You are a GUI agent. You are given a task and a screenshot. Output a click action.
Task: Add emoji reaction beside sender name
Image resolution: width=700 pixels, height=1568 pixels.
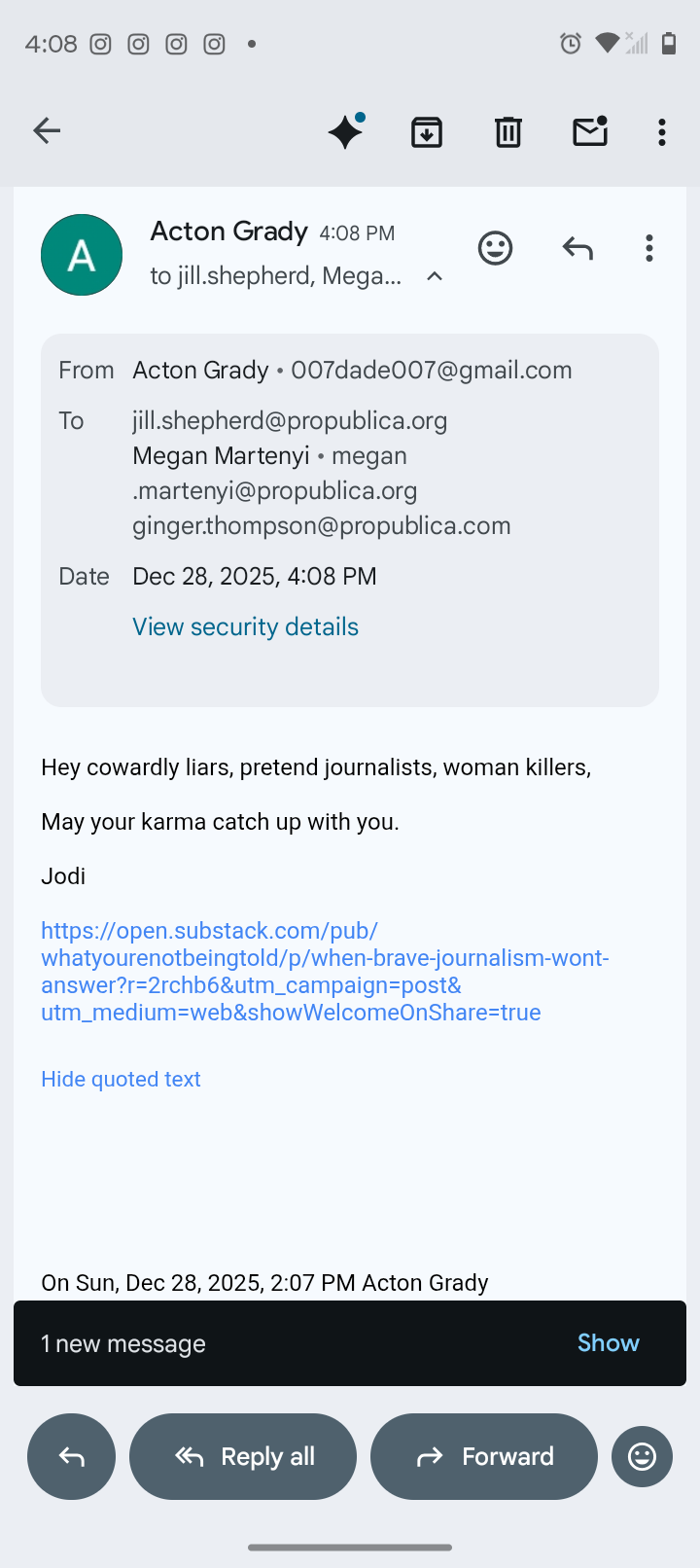pos(495,248)
